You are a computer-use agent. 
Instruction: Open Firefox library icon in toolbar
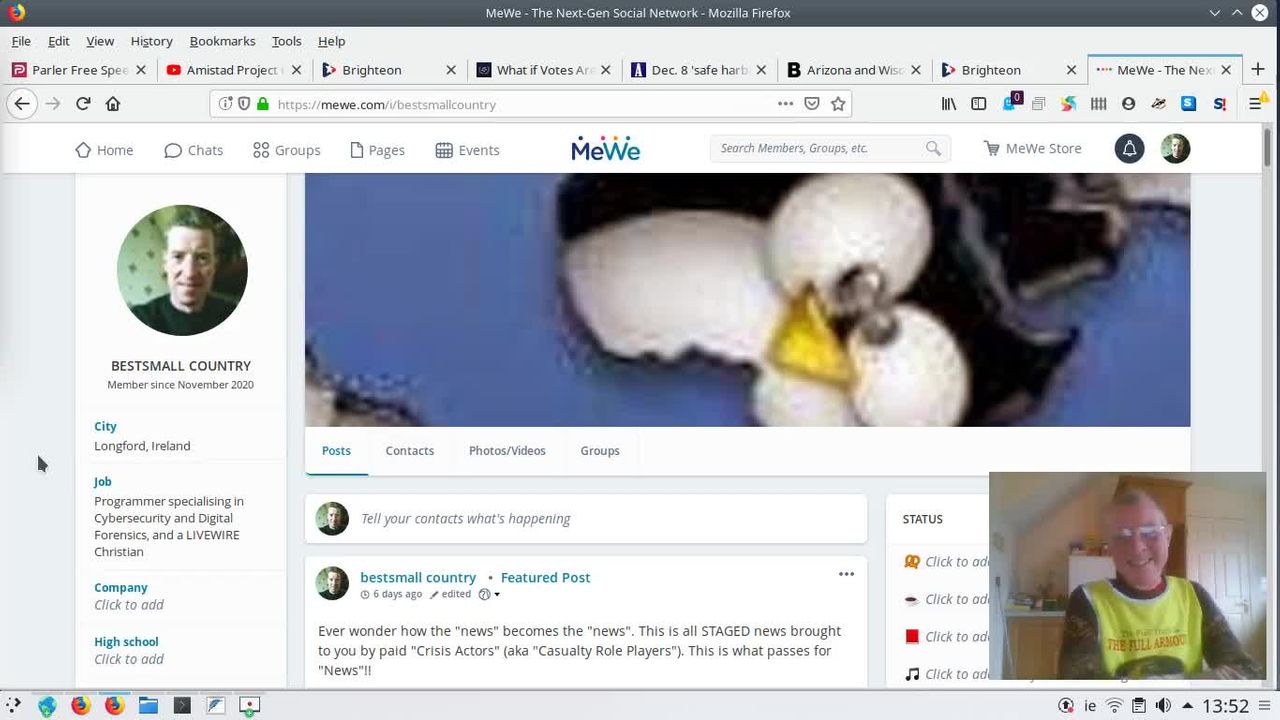coord(949,104)
